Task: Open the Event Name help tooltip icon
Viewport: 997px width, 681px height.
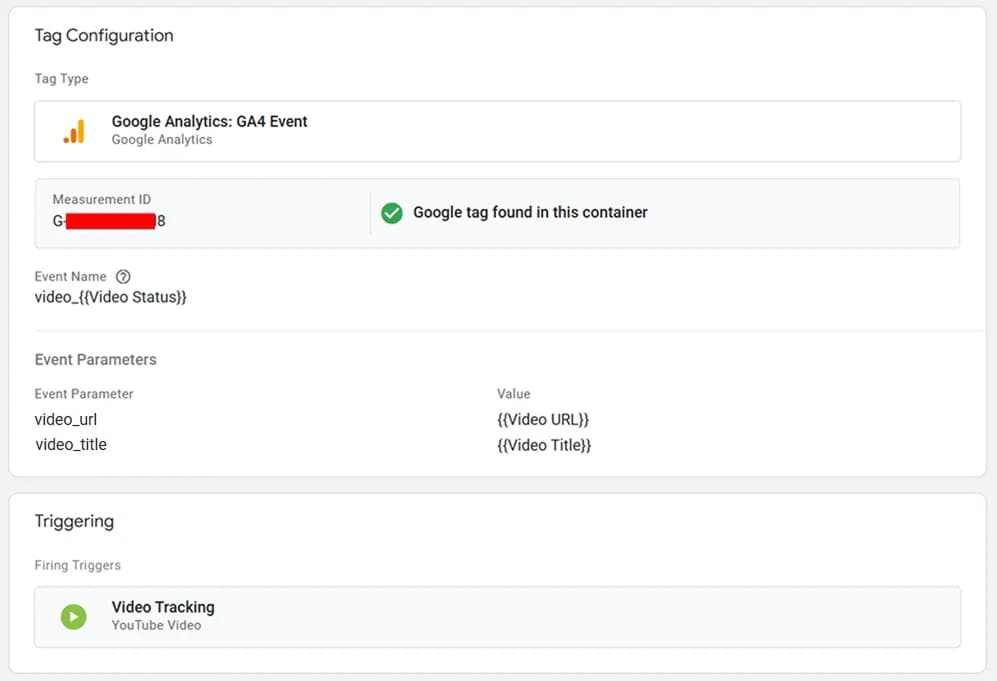Action: point(122,276)
